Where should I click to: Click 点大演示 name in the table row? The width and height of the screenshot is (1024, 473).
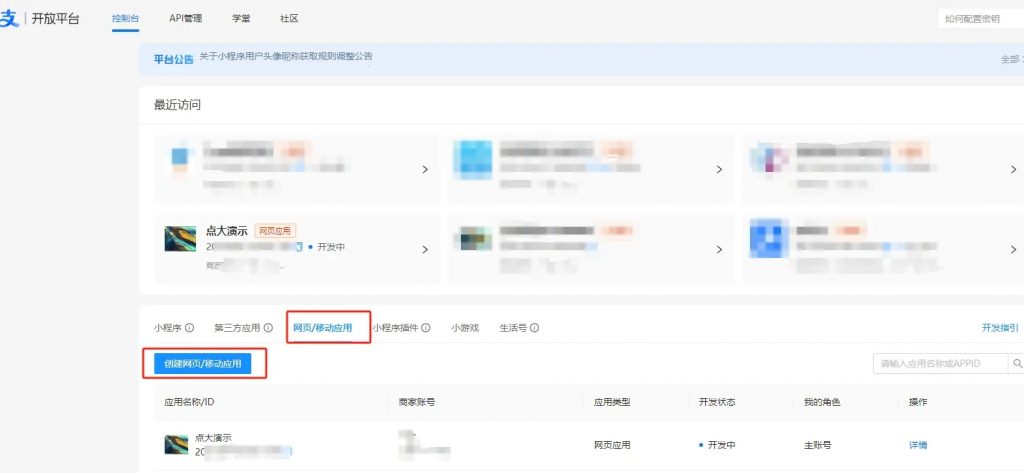click(x=214, y=438)
